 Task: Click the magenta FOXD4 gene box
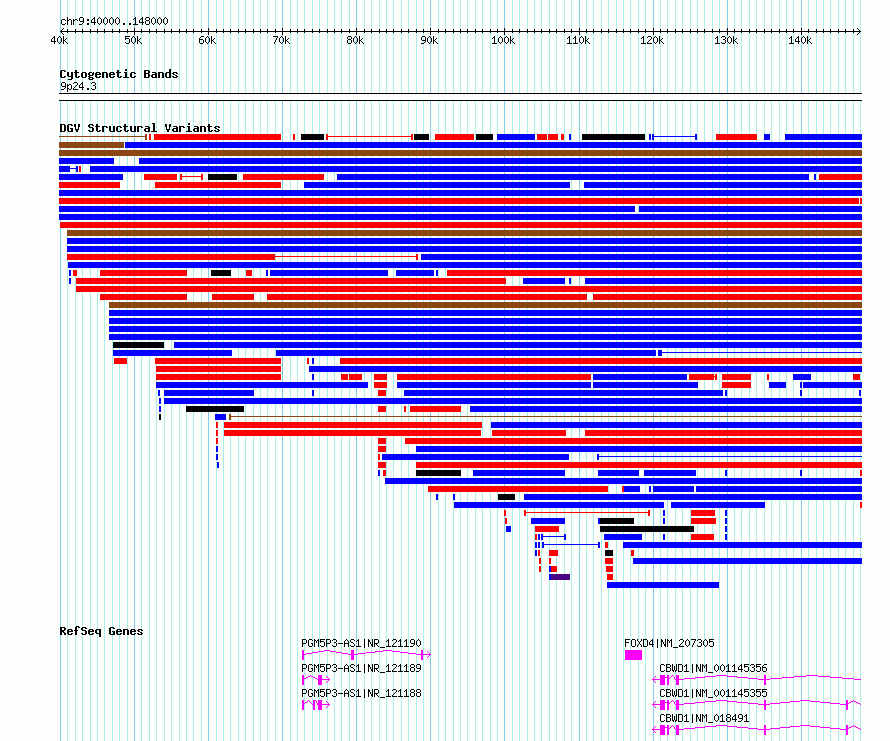(633, 655)
